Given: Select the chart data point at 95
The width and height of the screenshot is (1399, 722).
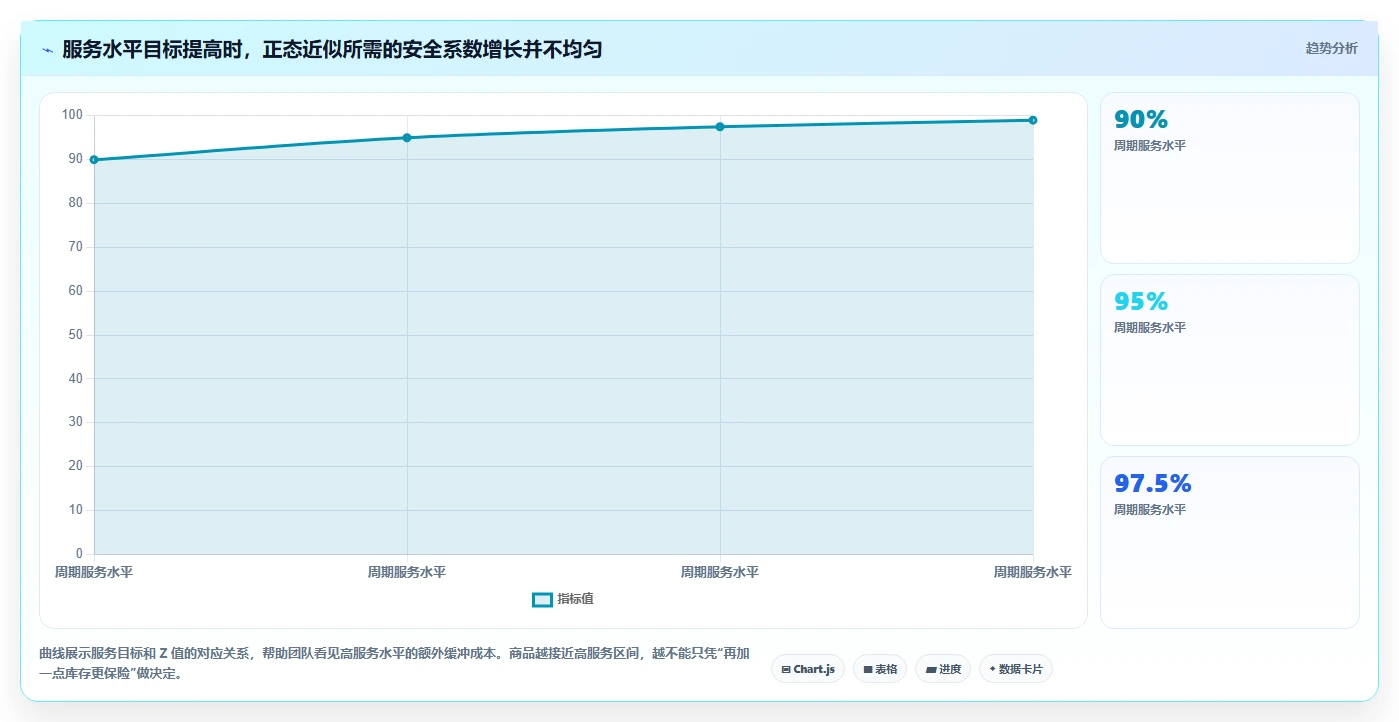Looking at the screenshot, I should pyautogui.click(x=407, y=138).
